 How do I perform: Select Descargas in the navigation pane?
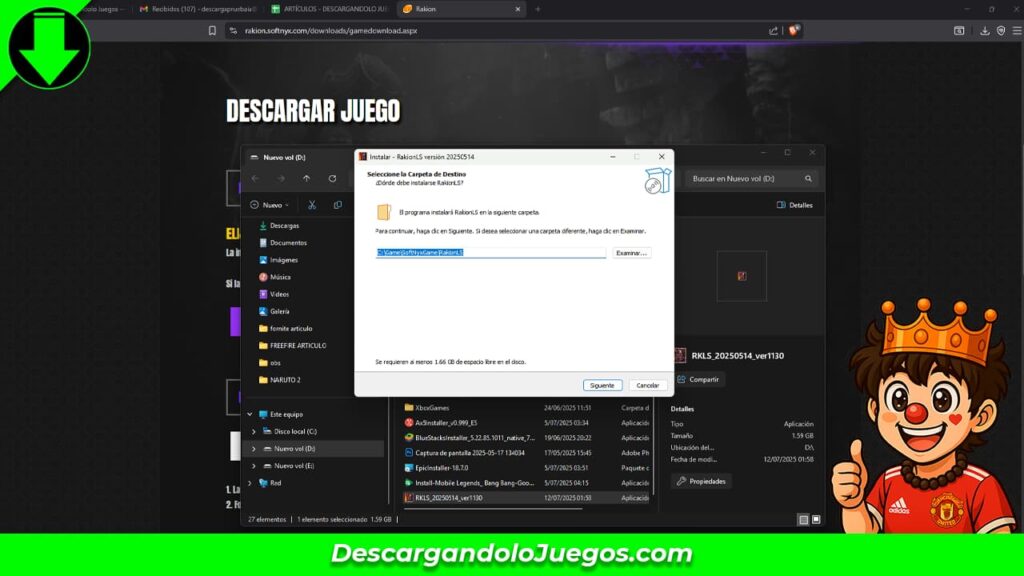pyautogui.click(x=284, y=226)
